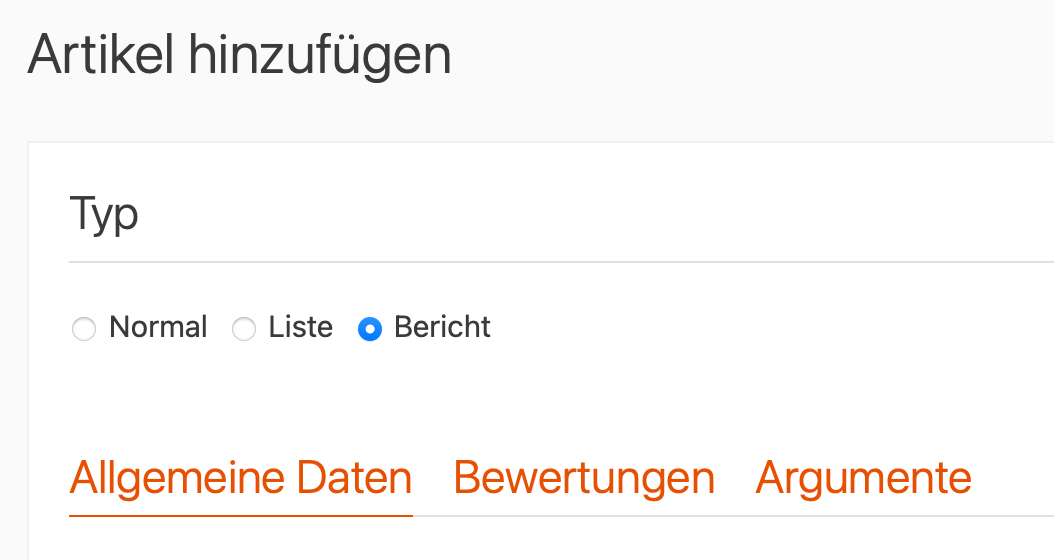Screen dimensions: 1054x560
Task: Click the "Bericht" label text
Action: [442, 327]
